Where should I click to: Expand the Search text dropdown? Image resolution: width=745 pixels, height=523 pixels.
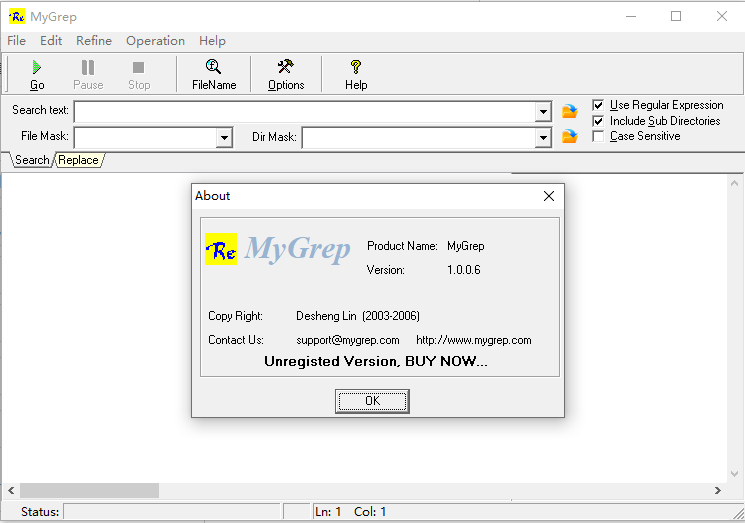click(x=543, y=112)
